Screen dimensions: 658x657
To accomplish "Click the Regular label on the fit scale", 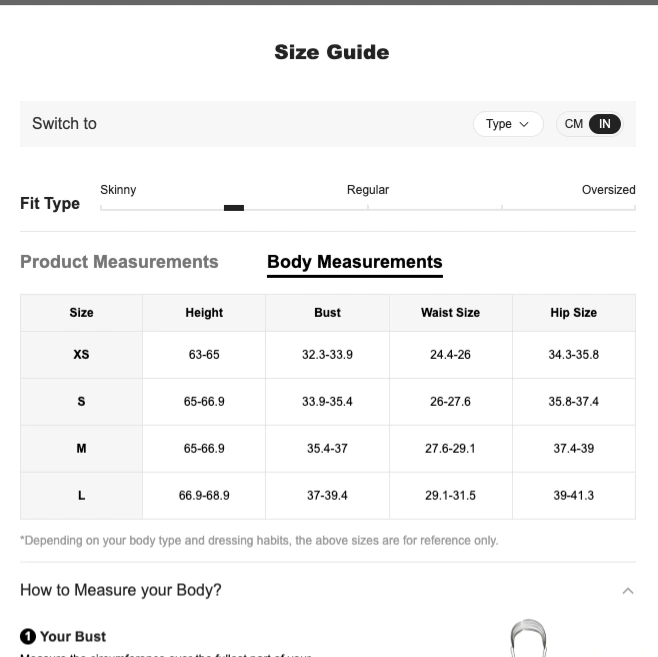I will pyautogui.click(x=368, y=190).
